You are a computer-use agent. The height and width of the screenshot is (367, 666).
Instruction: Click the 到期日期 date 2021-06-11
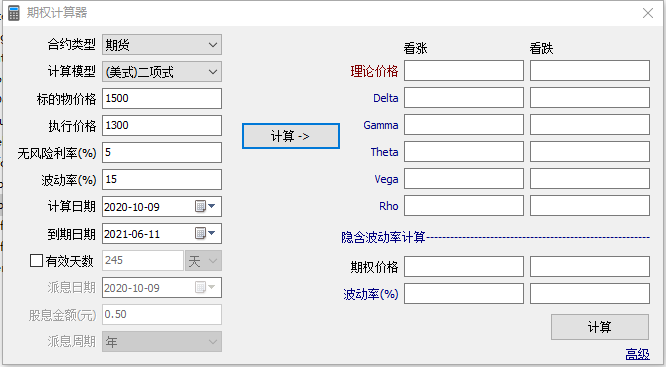(132, 234)
